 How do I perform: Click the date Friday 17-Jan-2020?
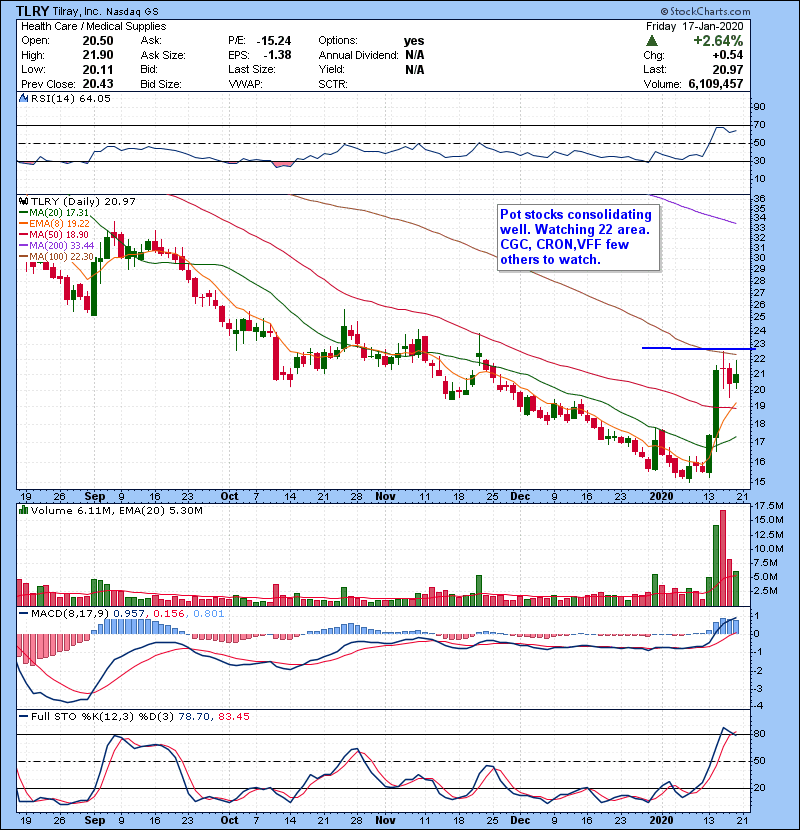[695, 26]
